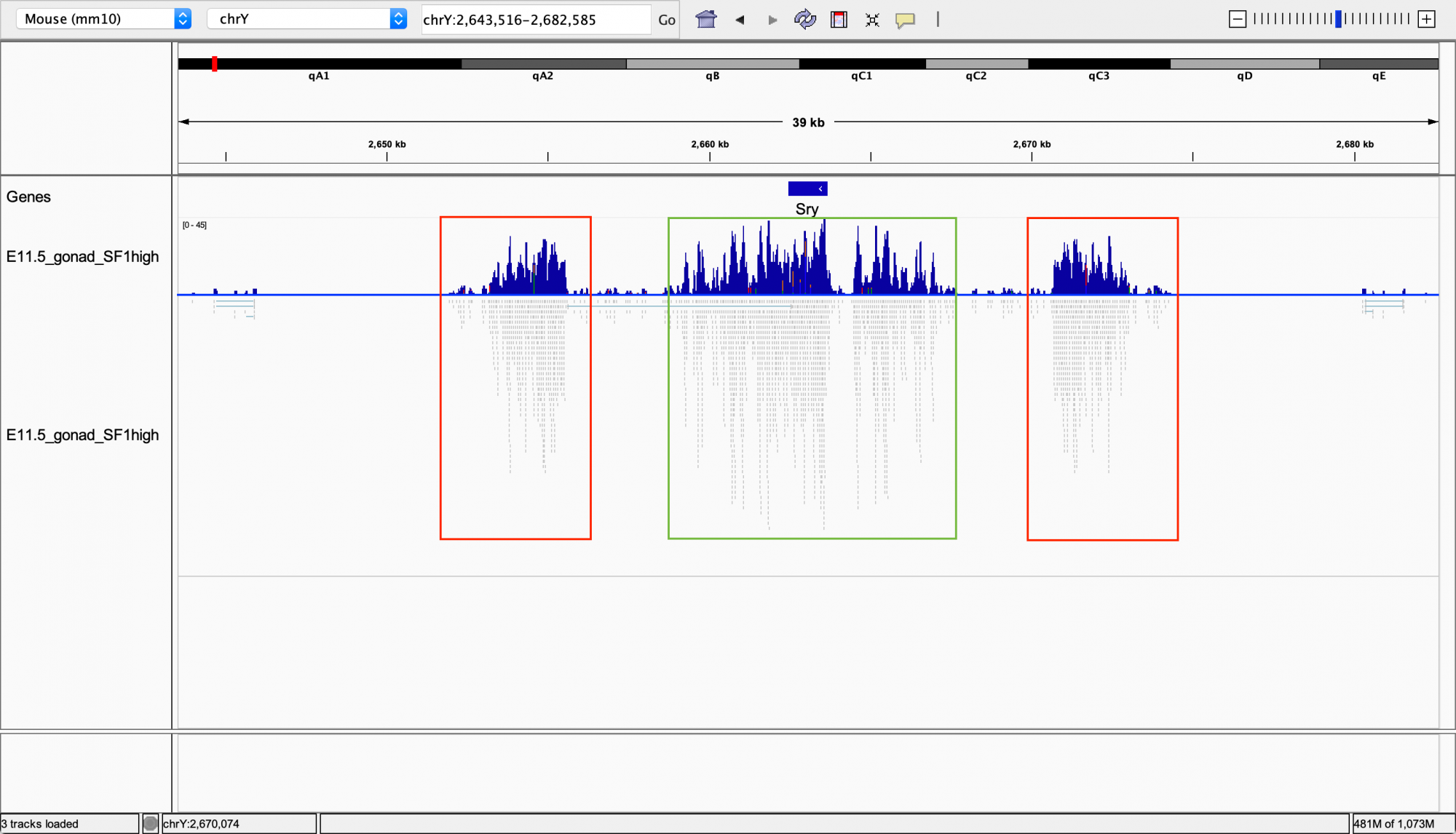Go forward to next locus
The image size is (1456, 834).
[772, 20]
